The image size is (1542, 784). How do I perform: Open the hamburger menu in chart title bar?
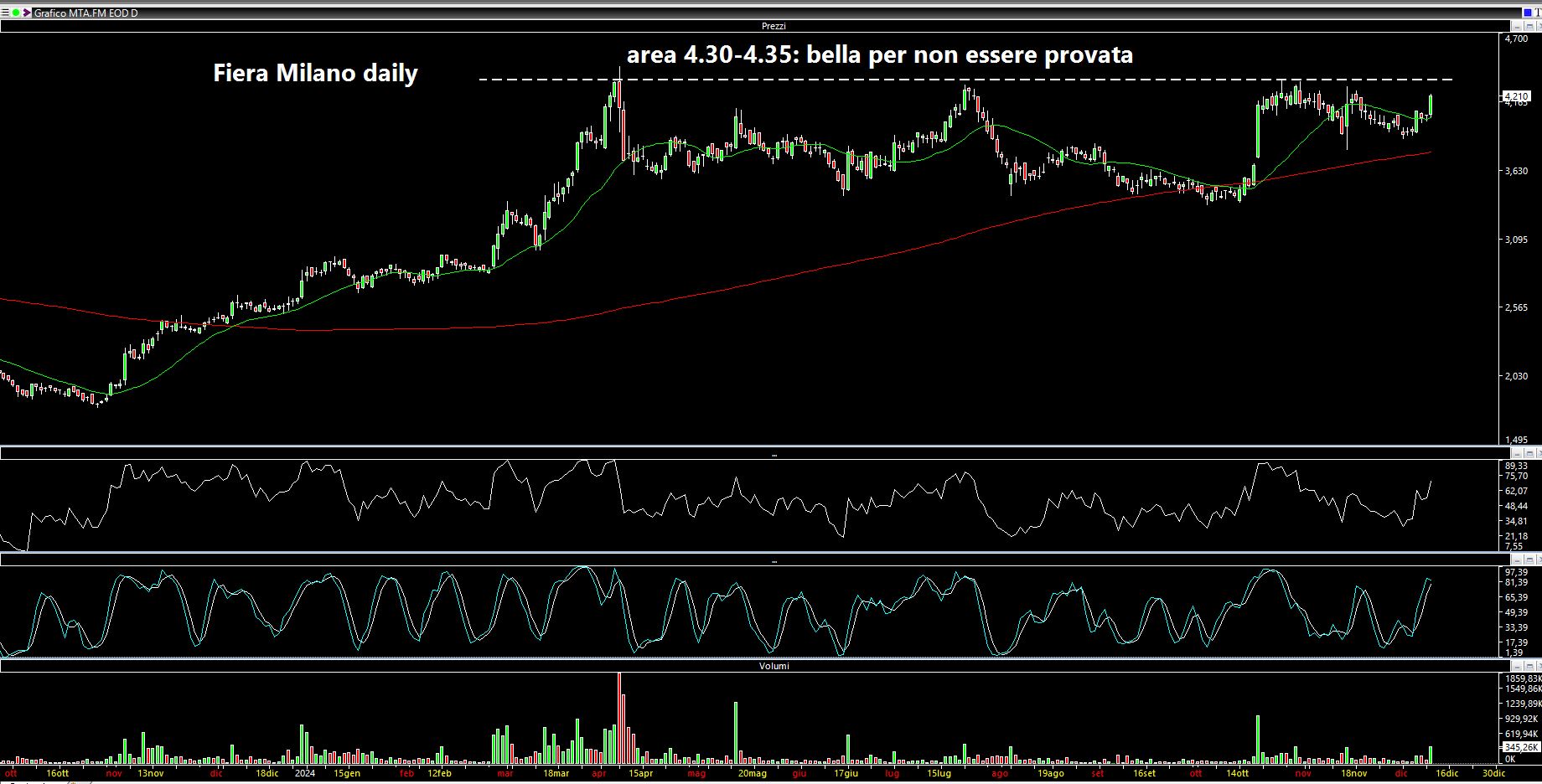tap(5, 13)
